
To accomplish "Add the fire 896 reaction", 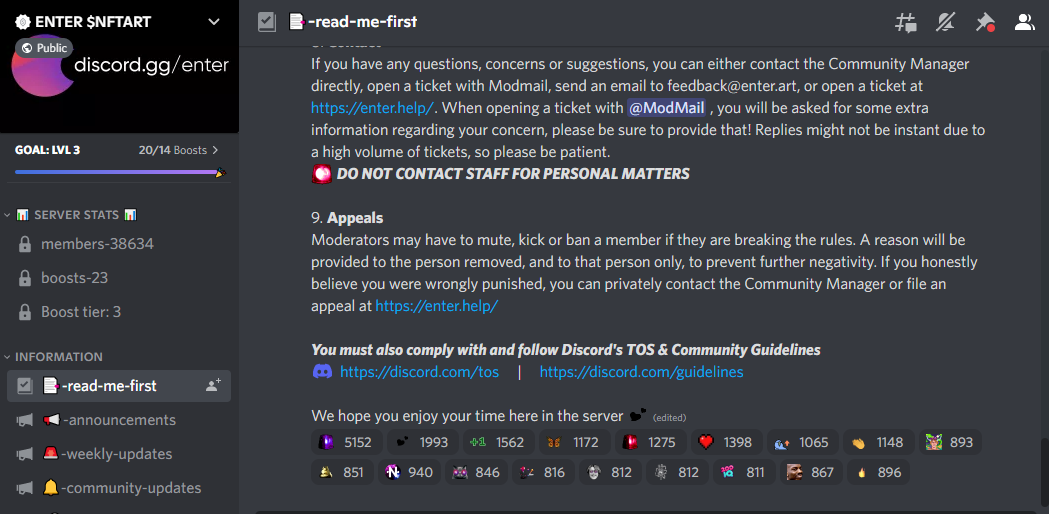I will [x=878, y=472].
